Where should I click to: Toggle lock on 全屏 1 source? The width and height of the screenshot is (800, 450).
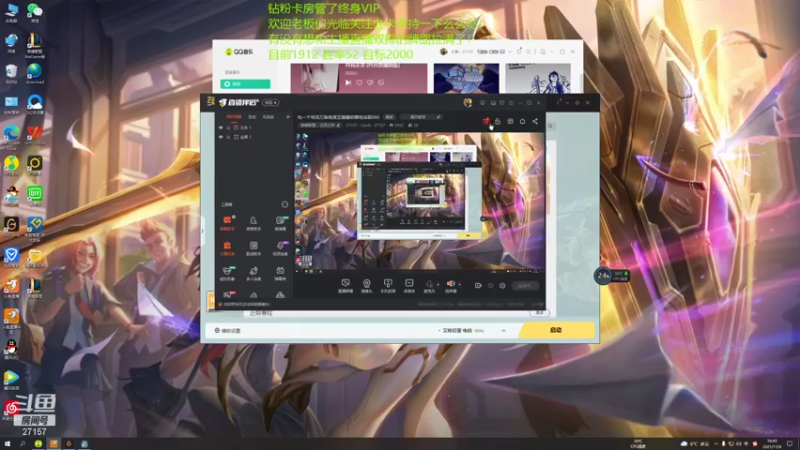[228, 137]
